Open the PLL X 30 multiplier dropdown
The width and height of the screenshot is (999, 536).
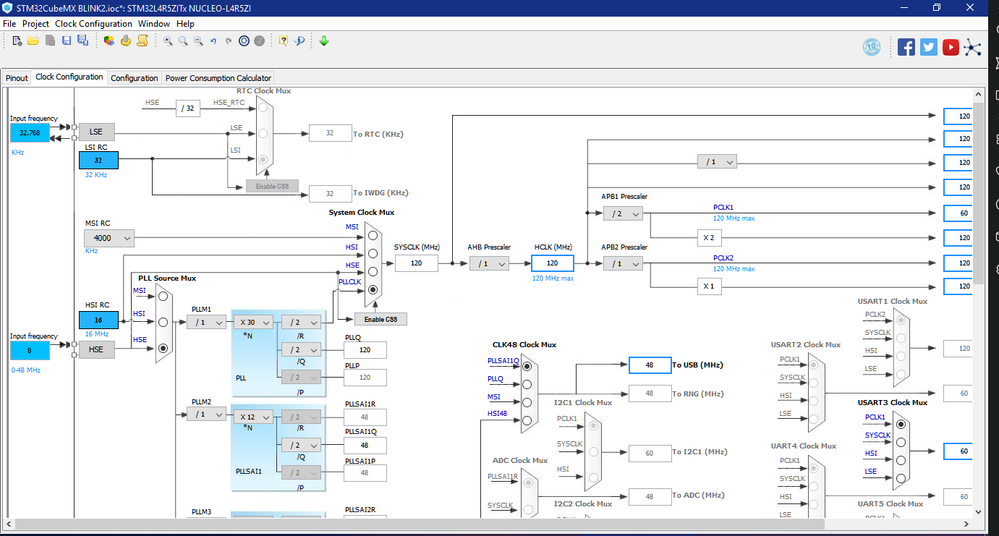point(254,322)
